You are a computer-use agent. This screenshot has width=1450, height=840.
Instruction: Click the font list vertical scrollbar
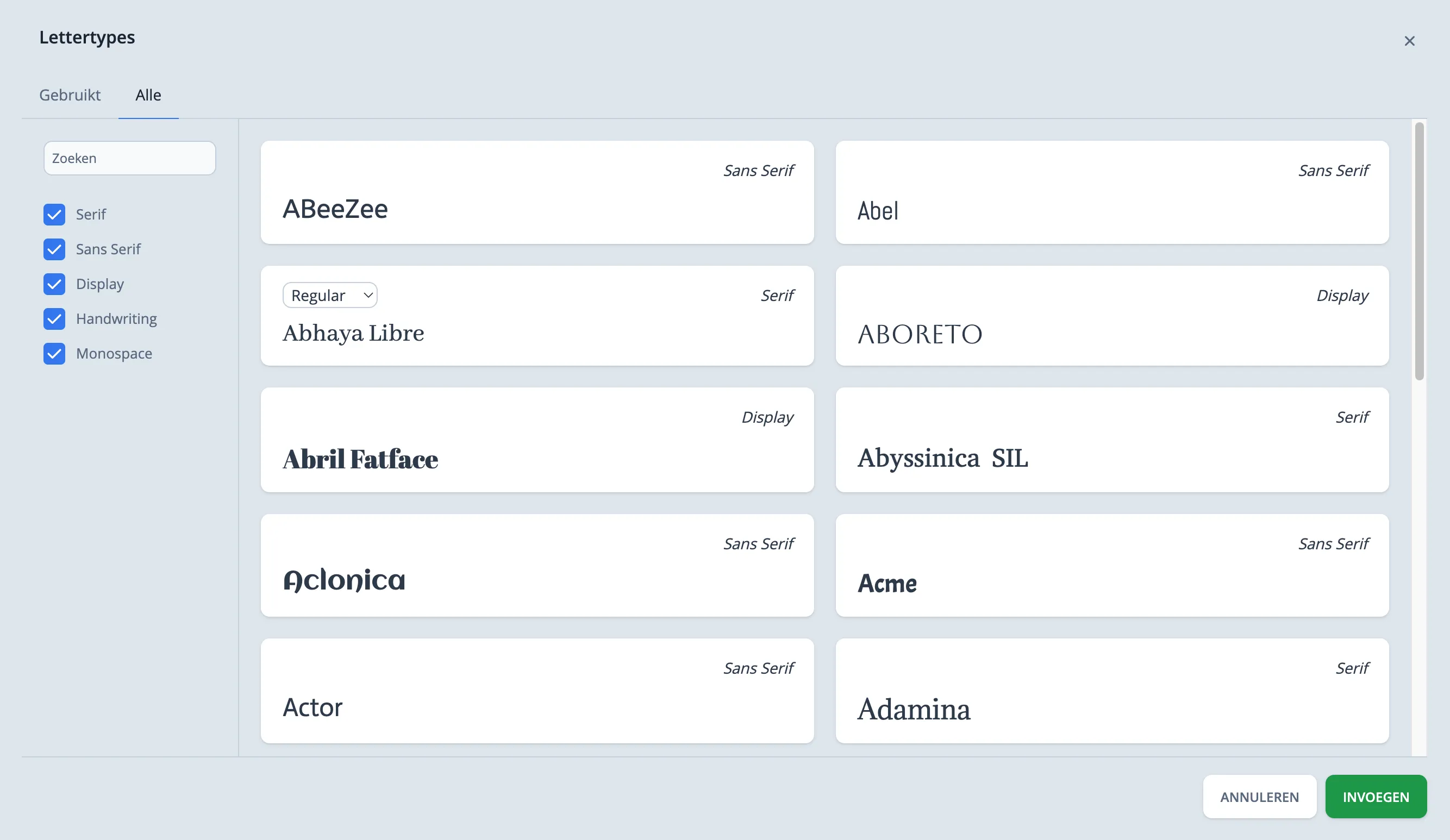click(x=1419, y=251)
